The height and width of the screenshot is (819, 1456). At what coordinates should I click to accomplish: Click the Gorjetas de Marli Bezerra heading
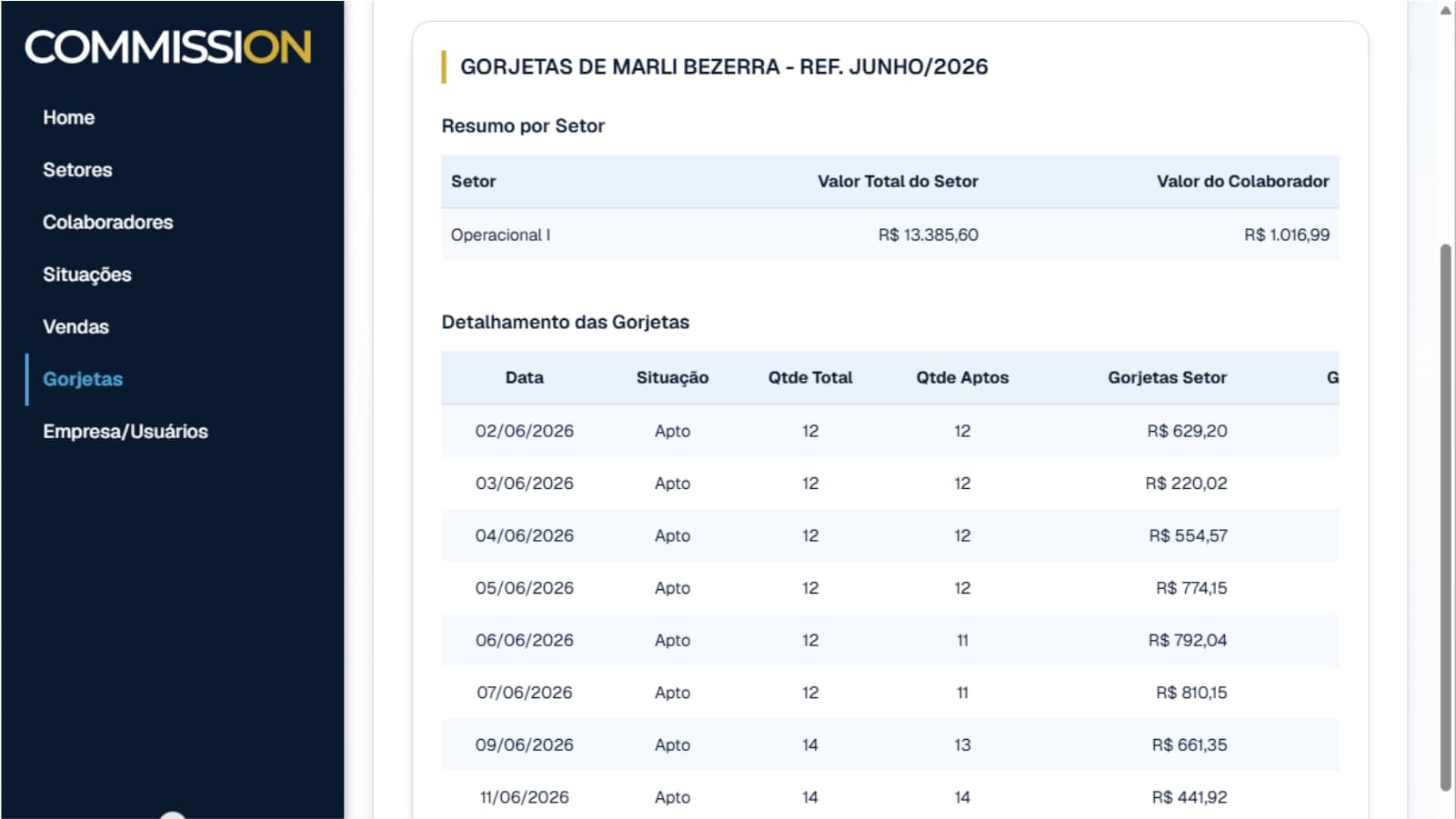(724, 66)
